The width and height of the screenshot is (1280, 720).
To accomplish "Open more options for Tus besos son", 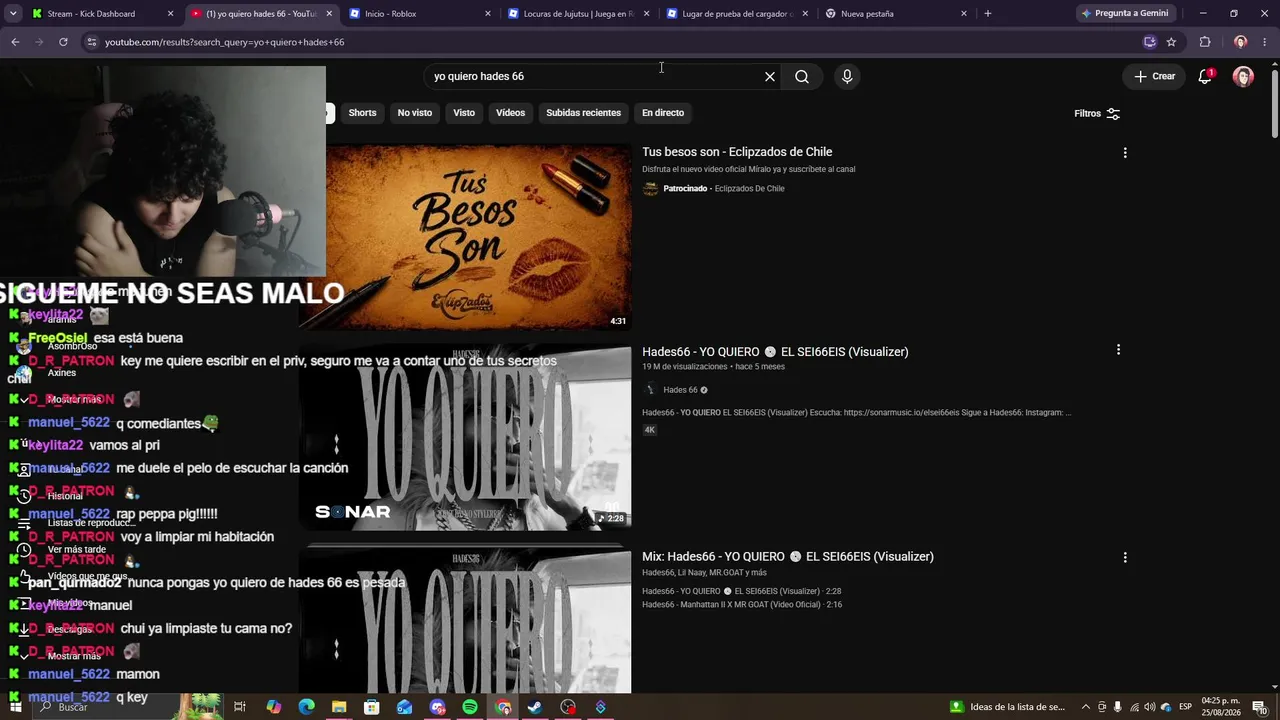I will [1125, 153].
